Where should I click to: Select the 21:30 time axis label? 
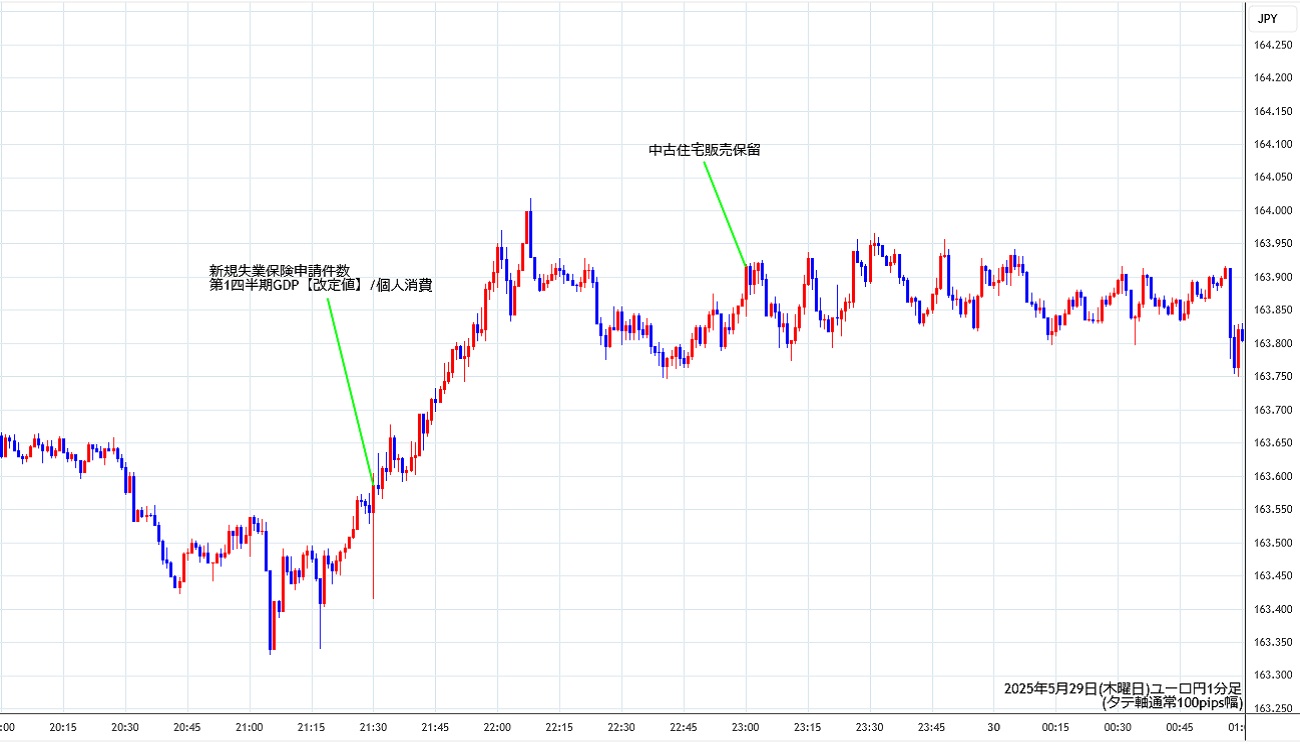click(x=372, y=727)
